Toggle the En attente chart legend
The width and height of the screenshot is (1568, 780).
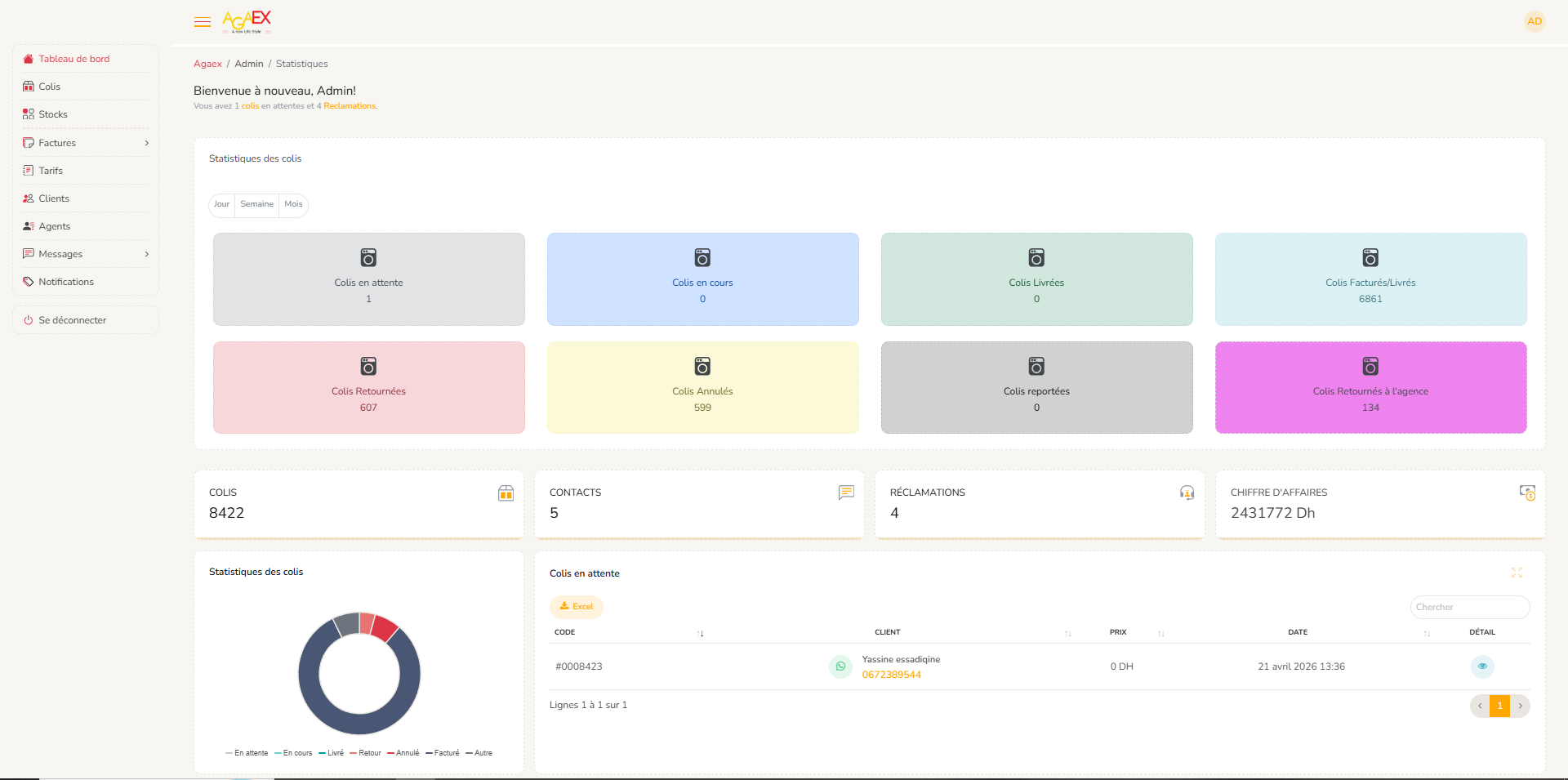pyautogui.click(x=247, y=753)
